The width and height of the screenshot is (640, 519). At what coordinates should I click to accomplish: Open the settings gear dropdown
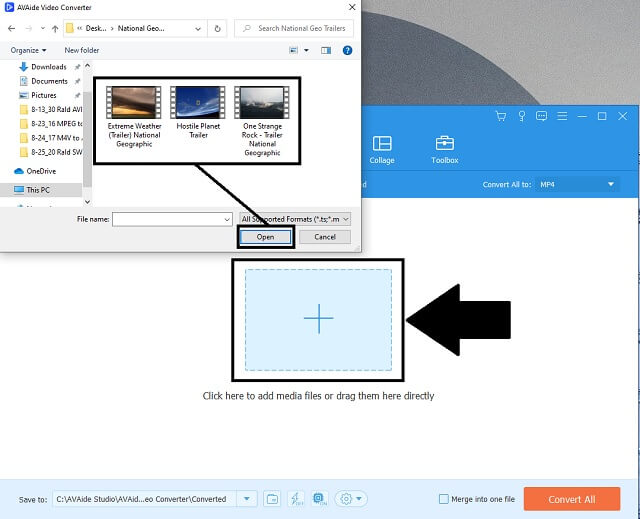[x=351, y=499]
